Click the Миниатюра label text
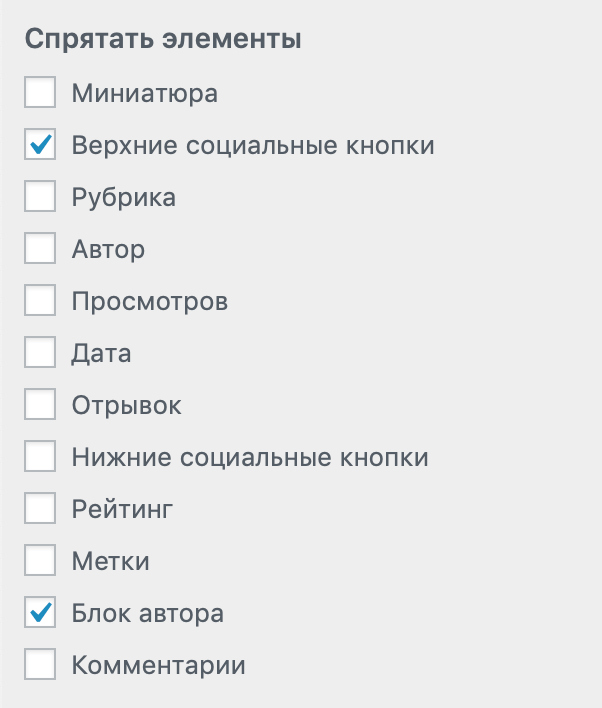Viewport: 602px width, 708px height. click(x=145, y=94)
